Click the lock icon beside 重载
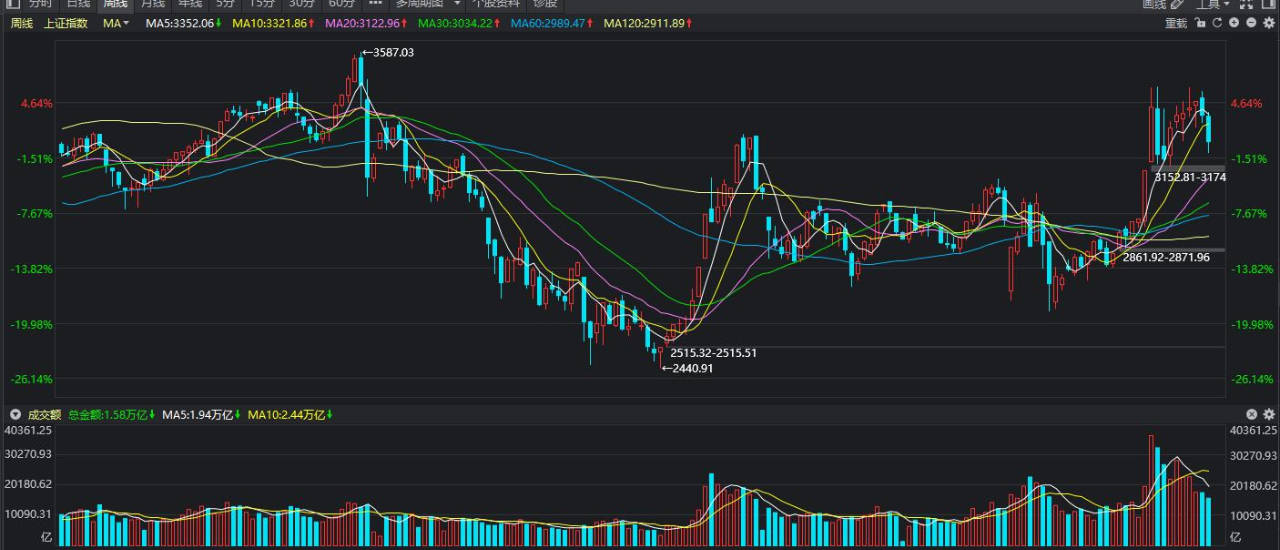Image resolution: width=1280 pixels, height=550 pixels. [1199, 23]
